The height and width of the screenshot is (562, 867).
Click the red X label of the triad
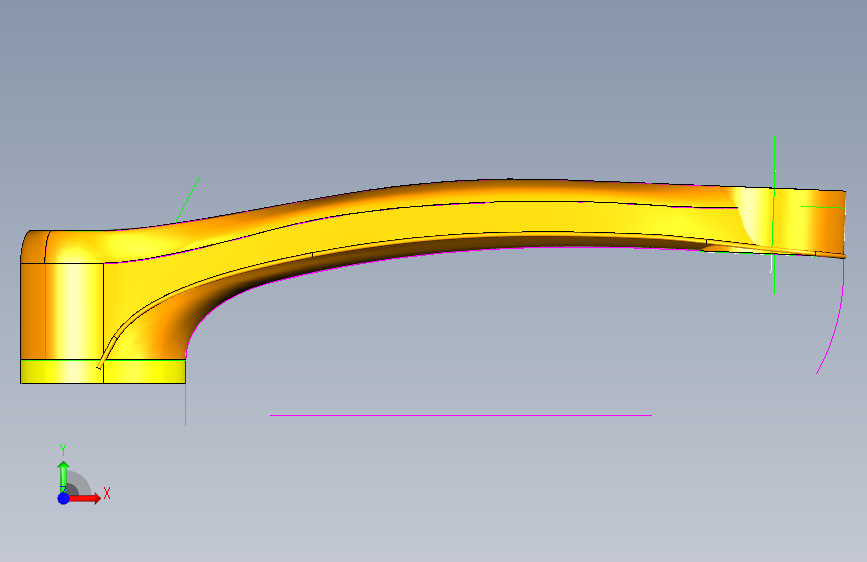[x=107, y=493]
